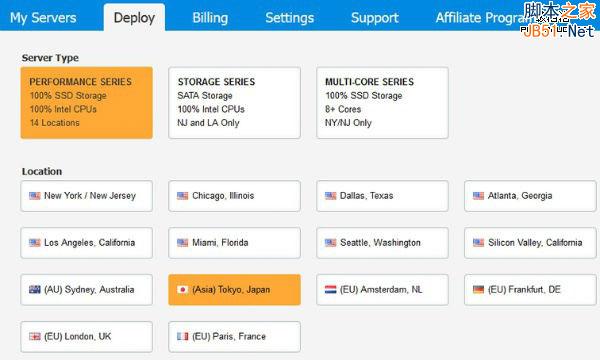The width and height of the screenshot is (600, 360).
Task: Click the US flag icon beside Silicon Valley
Action: pyautogui.click(x=478, y=243)
